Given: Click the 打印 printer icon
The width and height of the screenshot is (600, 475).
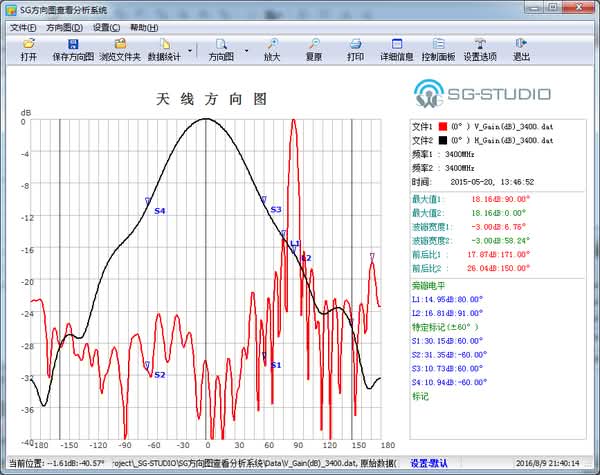Looking at the screenshot, I should pos(355,44).
